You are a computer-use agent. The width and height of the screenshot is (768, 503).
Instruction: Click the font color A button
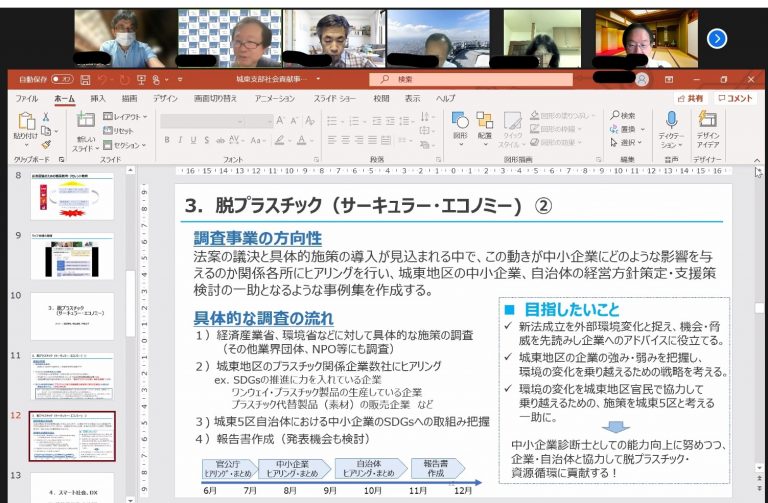coord(302,141)
